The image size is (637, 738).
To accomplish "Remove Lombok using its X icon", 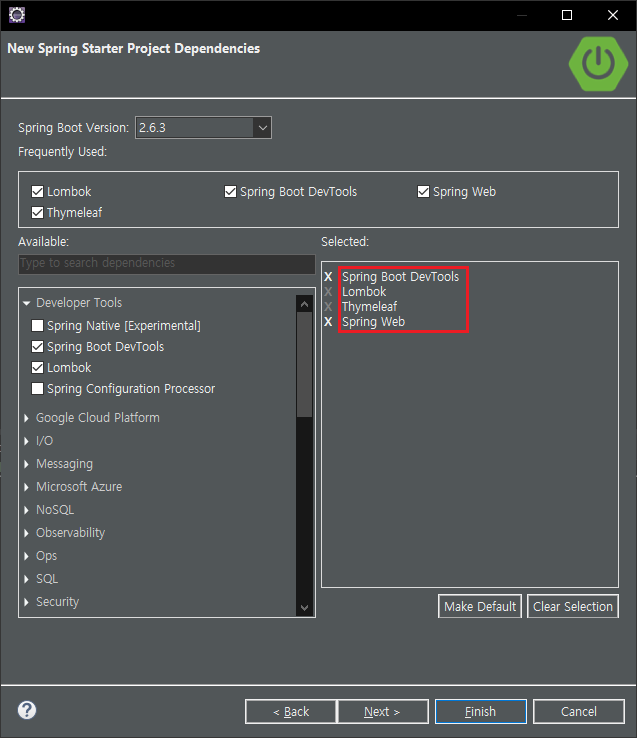I will click(x=328, y=292).
